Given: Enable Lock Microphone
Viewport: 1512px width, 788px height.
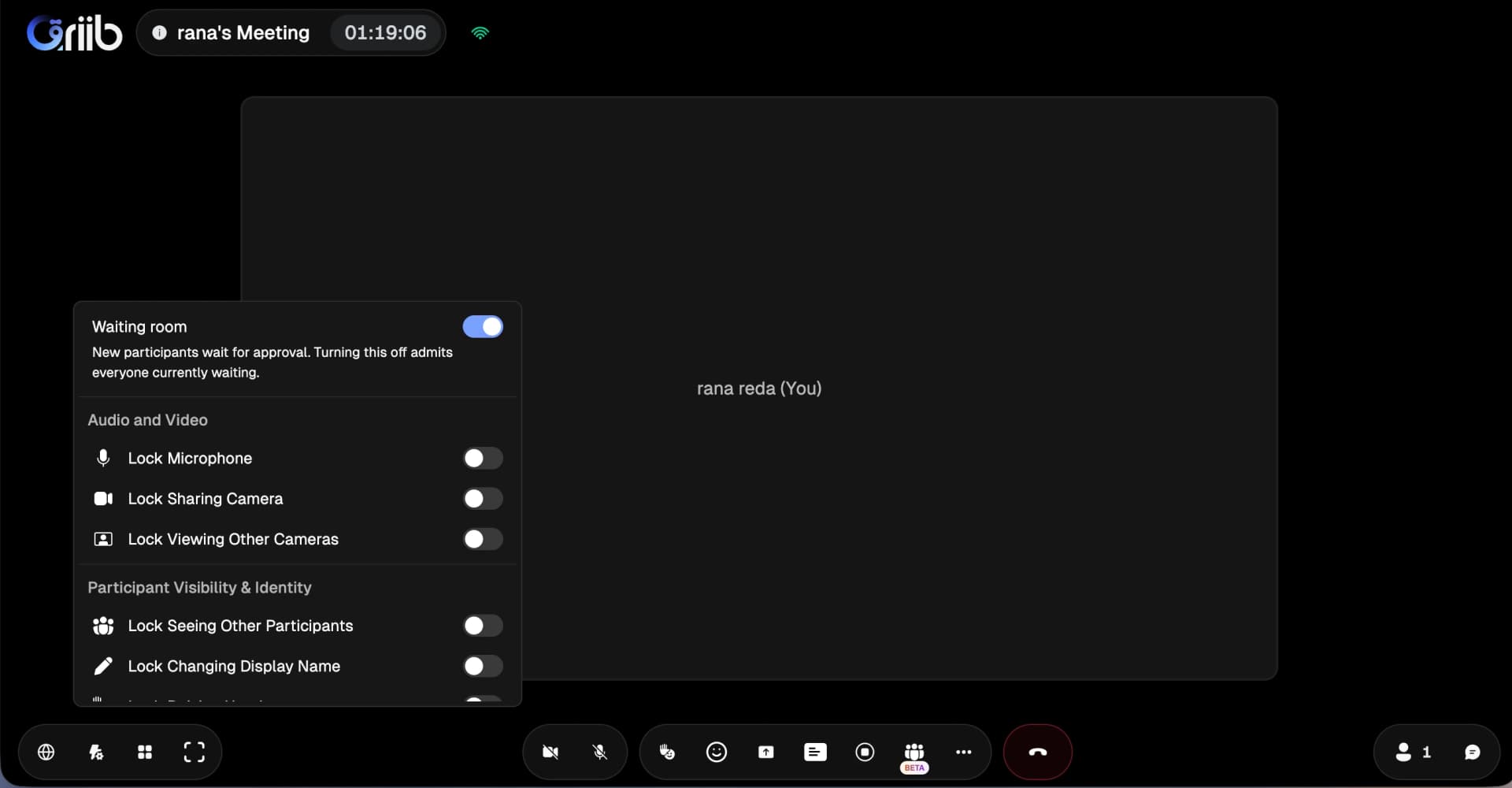Looking at the screenshot, I should click(483, 459).
